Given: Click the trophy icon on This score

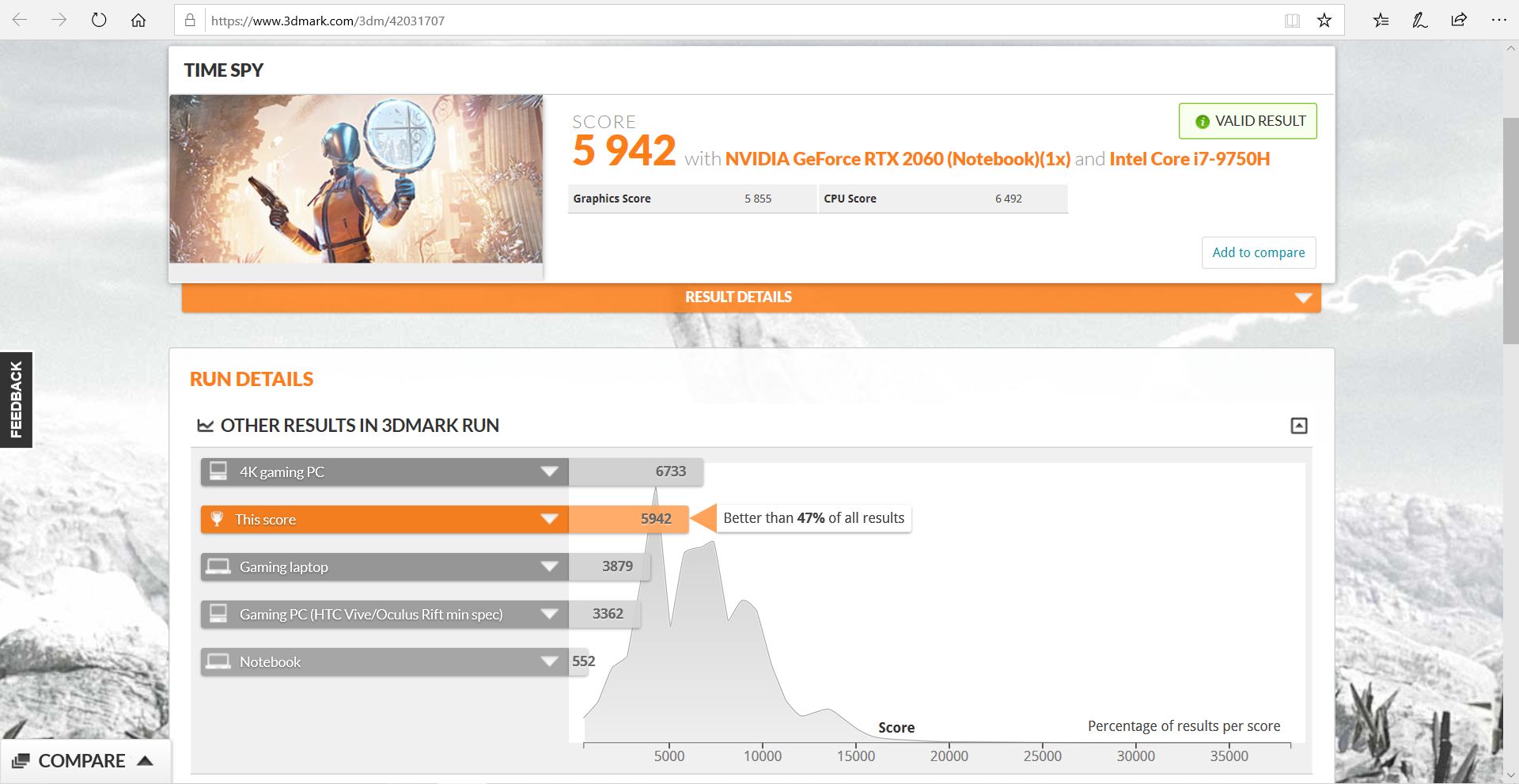Looking at the screenshot, I should tap(217, 519).
